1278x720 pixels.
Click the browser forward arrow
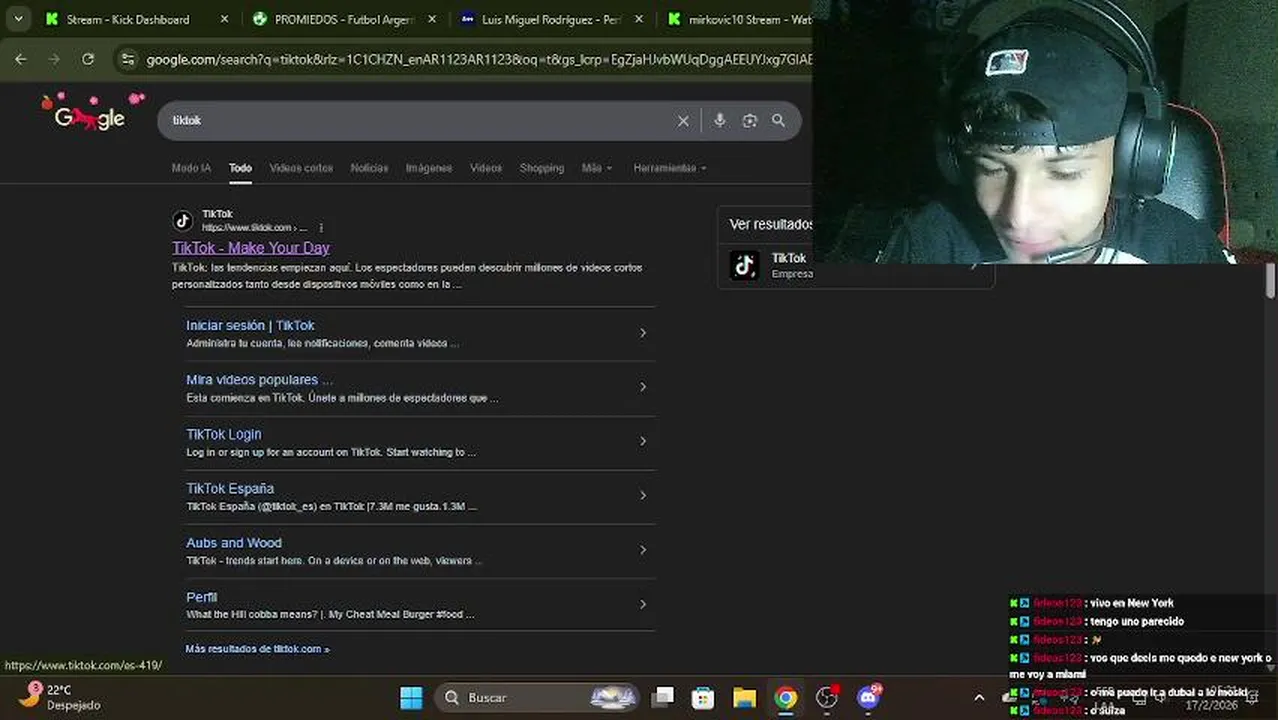(54, 59)
